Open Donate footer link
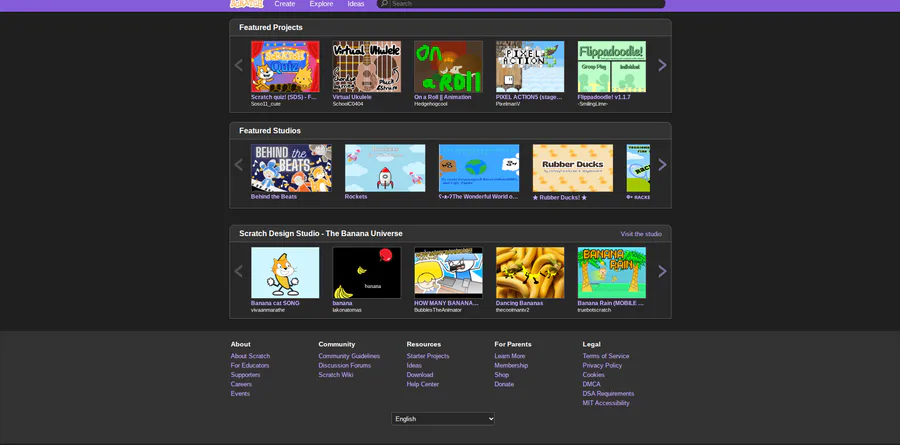The height and width of the screenshot is (445, 900). (x=504, y=384)
